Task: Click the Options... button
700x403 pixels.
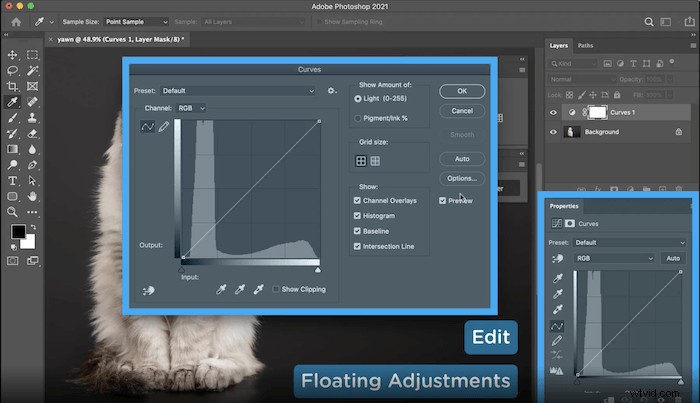Action: pos(462,179)
